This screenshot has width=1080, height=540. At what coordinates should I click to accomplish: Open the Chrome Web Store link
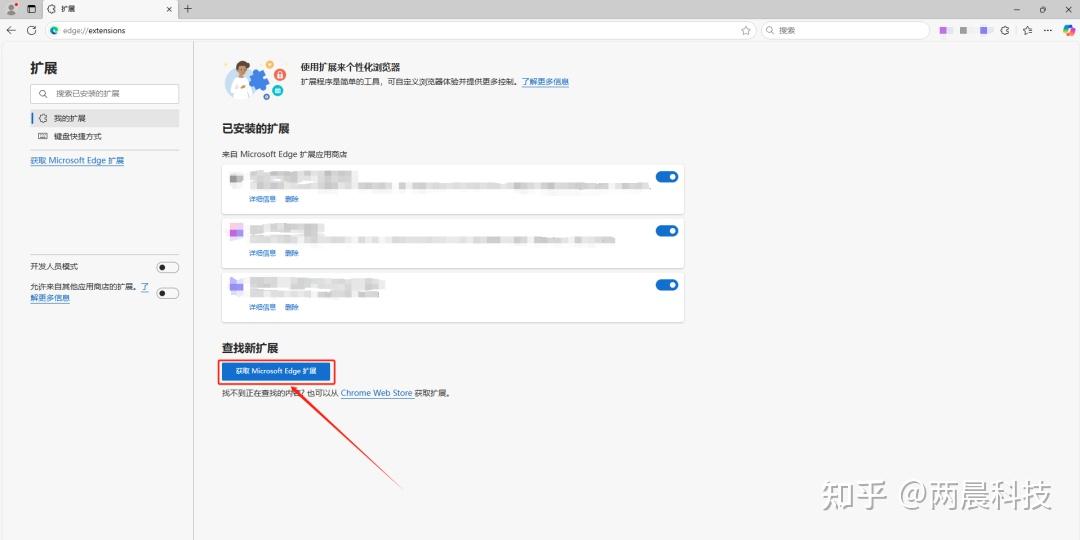[x=377, y=393]
